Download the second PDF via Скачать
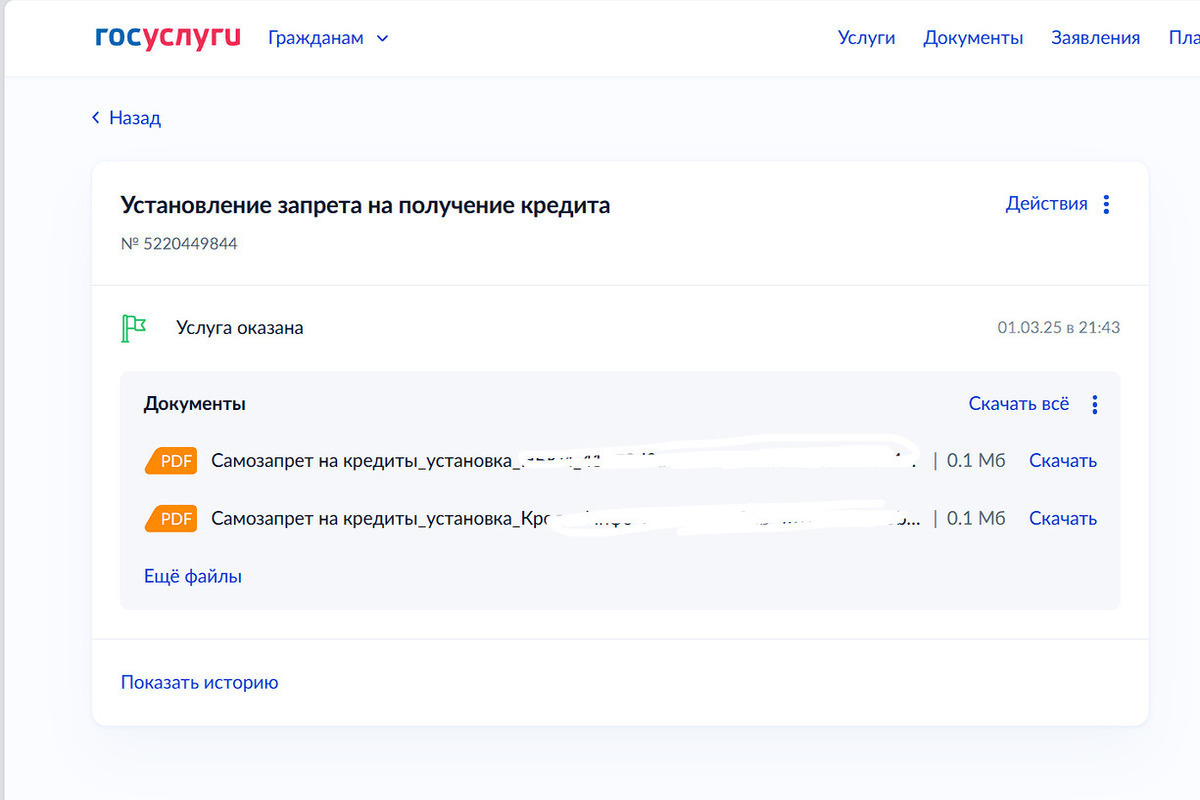Image resolution: width=1200 pixels, height=800 pixels. coord(1062,519)
